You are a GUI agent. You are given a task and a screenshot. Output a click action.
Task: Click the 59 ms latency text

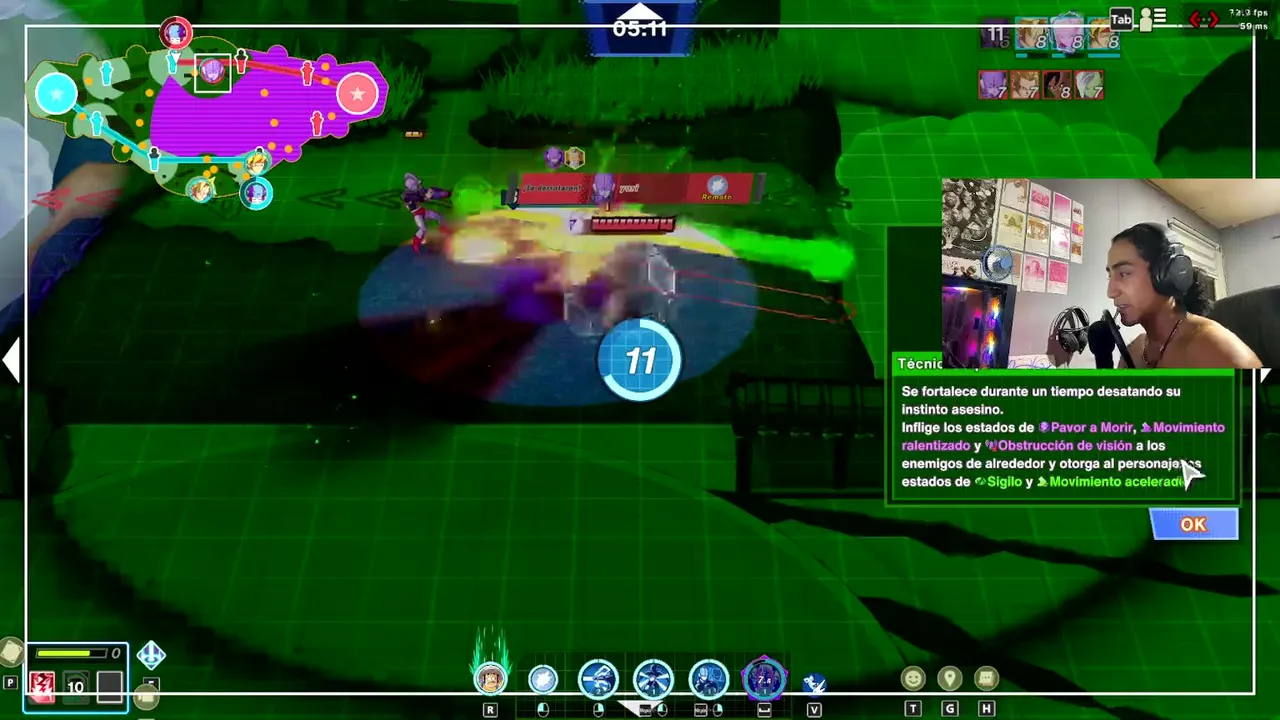(1254, 26)
